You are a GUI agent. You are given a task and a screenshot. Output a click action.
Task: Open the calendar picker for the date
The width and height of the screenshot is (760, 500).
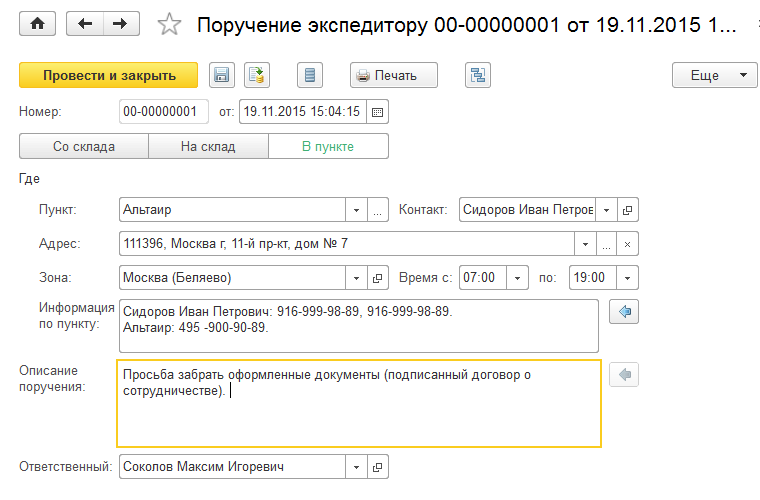[x=378, y=112]
